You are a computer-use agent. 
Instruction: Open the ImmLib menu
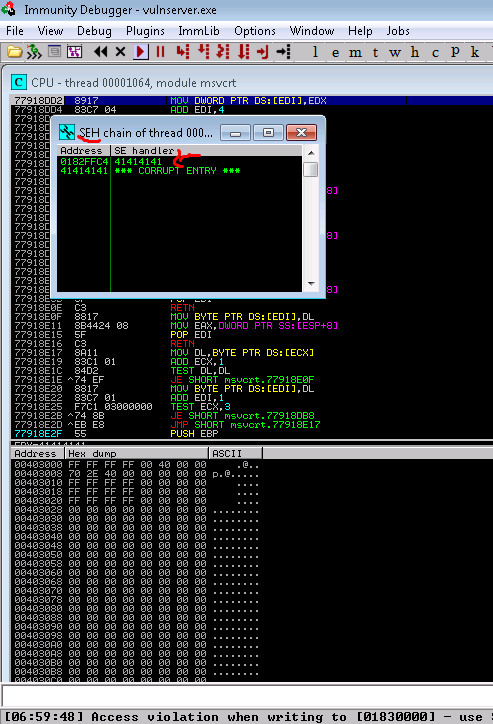coord(198,31)
